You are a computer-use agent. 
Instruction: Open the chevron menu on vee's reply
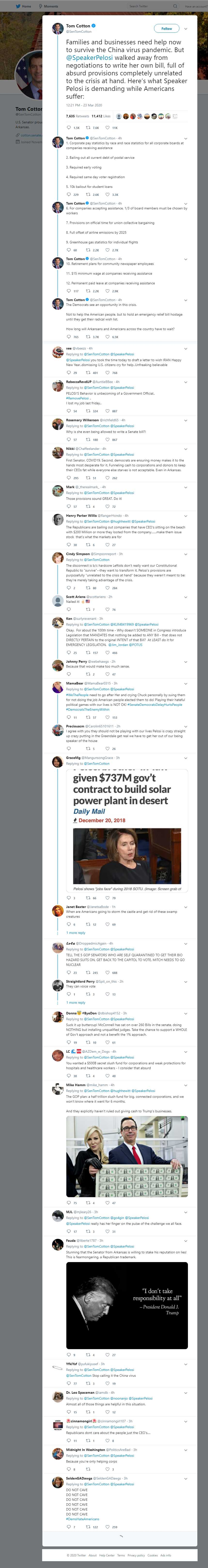coord(185,348)
